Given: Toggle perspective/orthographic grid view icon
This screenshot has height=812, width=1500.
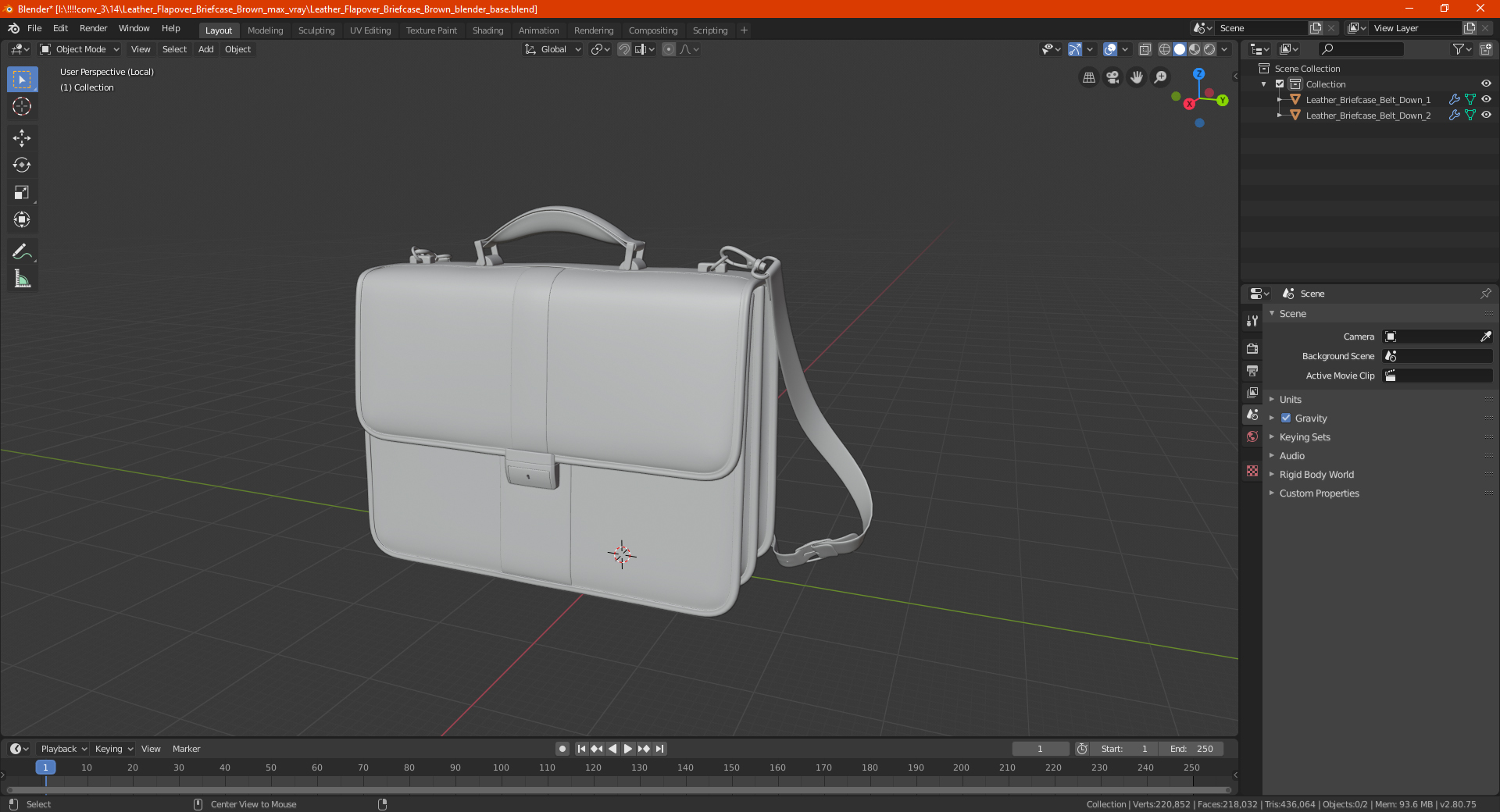Looking at the screenshot, I should tap(1089, 77).
